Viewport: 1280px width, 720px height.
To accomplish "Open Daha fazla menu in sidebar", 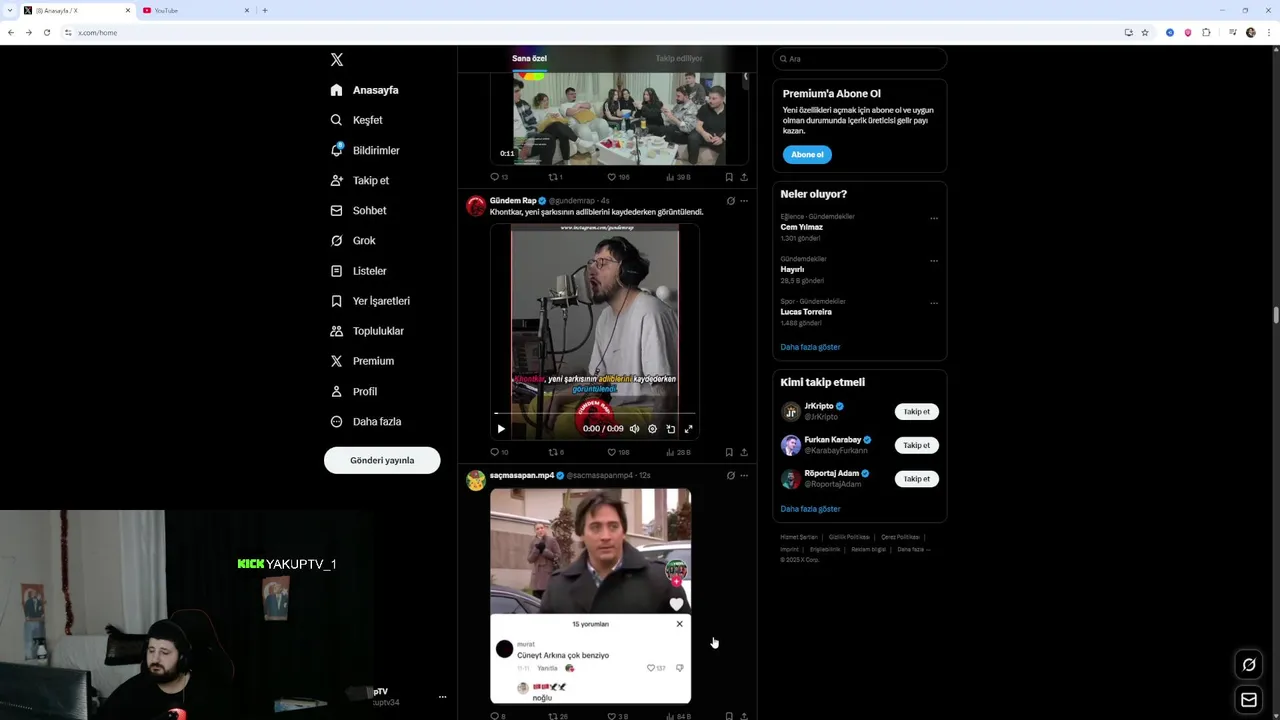I will (365, 422).
